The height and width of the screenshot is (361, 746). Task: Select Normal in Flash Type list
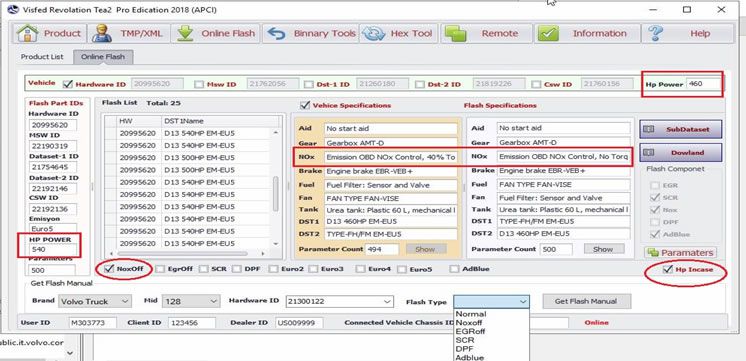click(471, 314)
